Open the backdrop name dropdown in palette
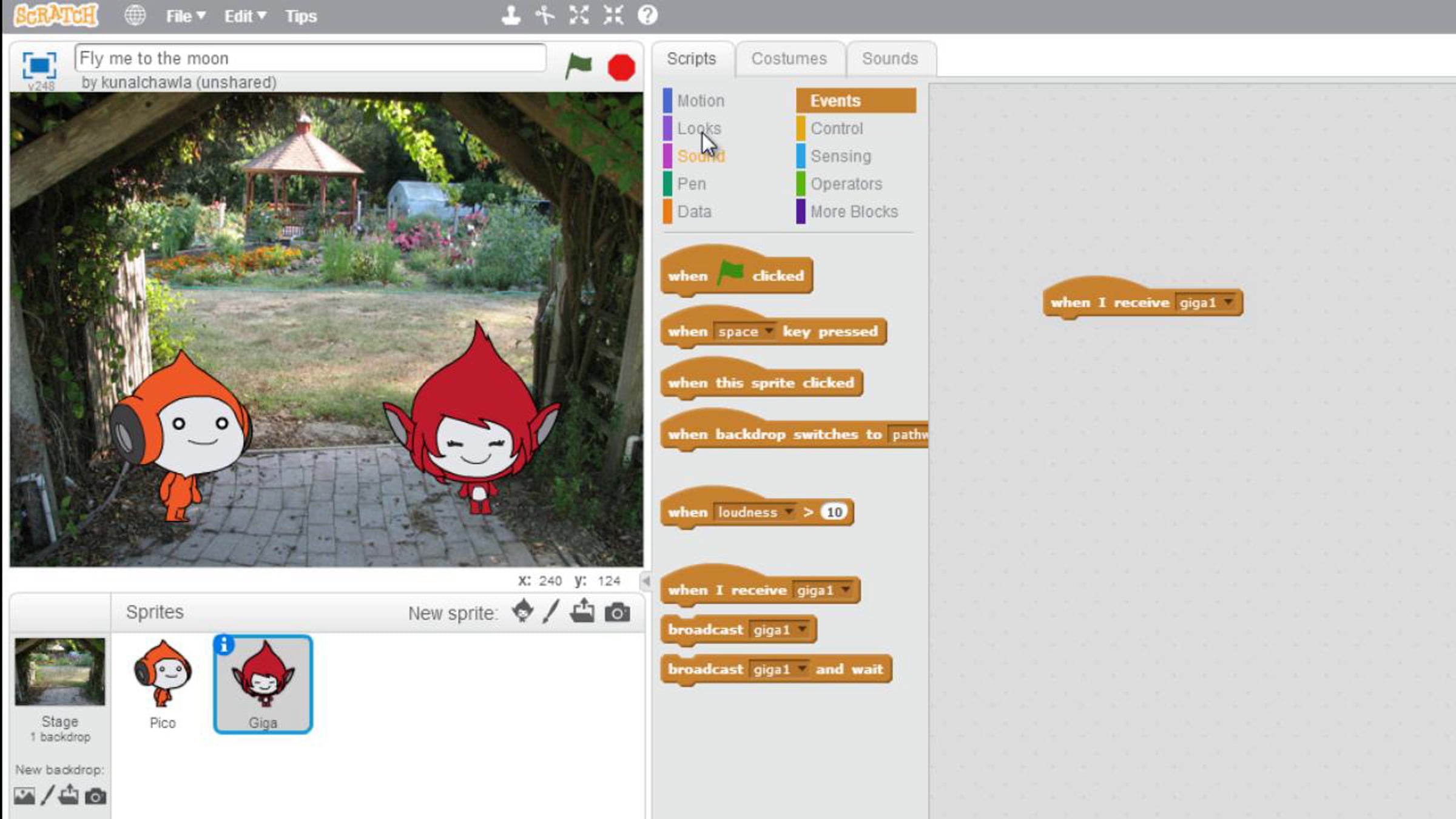The image size is (1456, 819). pos(908,434)
